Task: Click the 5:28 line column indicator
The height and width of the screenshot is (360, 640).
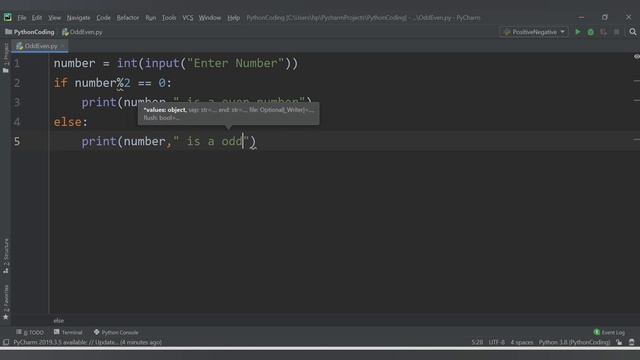Action: (477, 342)
